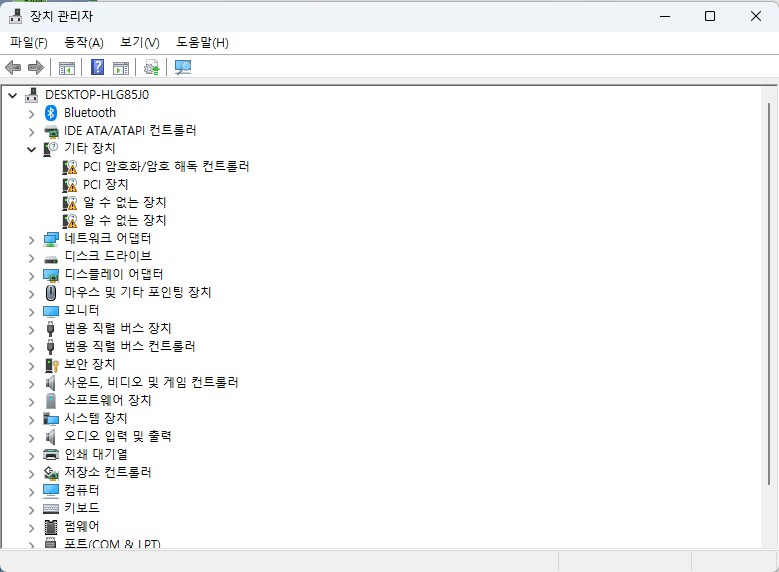
Task: Select the first 알 수 없는 장치 entry
Action: pos(125,203)
